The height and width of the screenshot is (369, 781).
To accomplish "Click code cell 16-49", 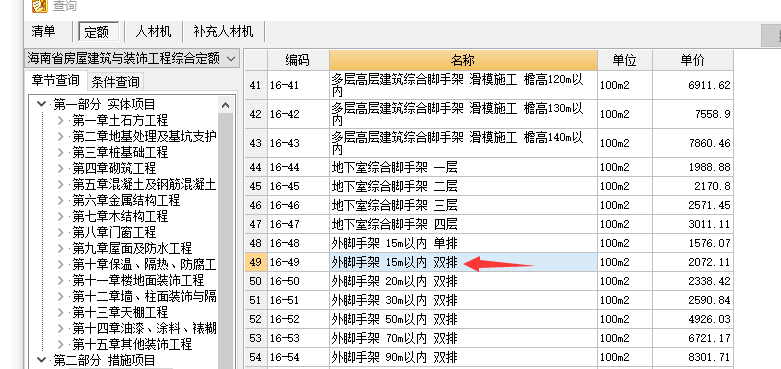I will (x=298, y=262).
